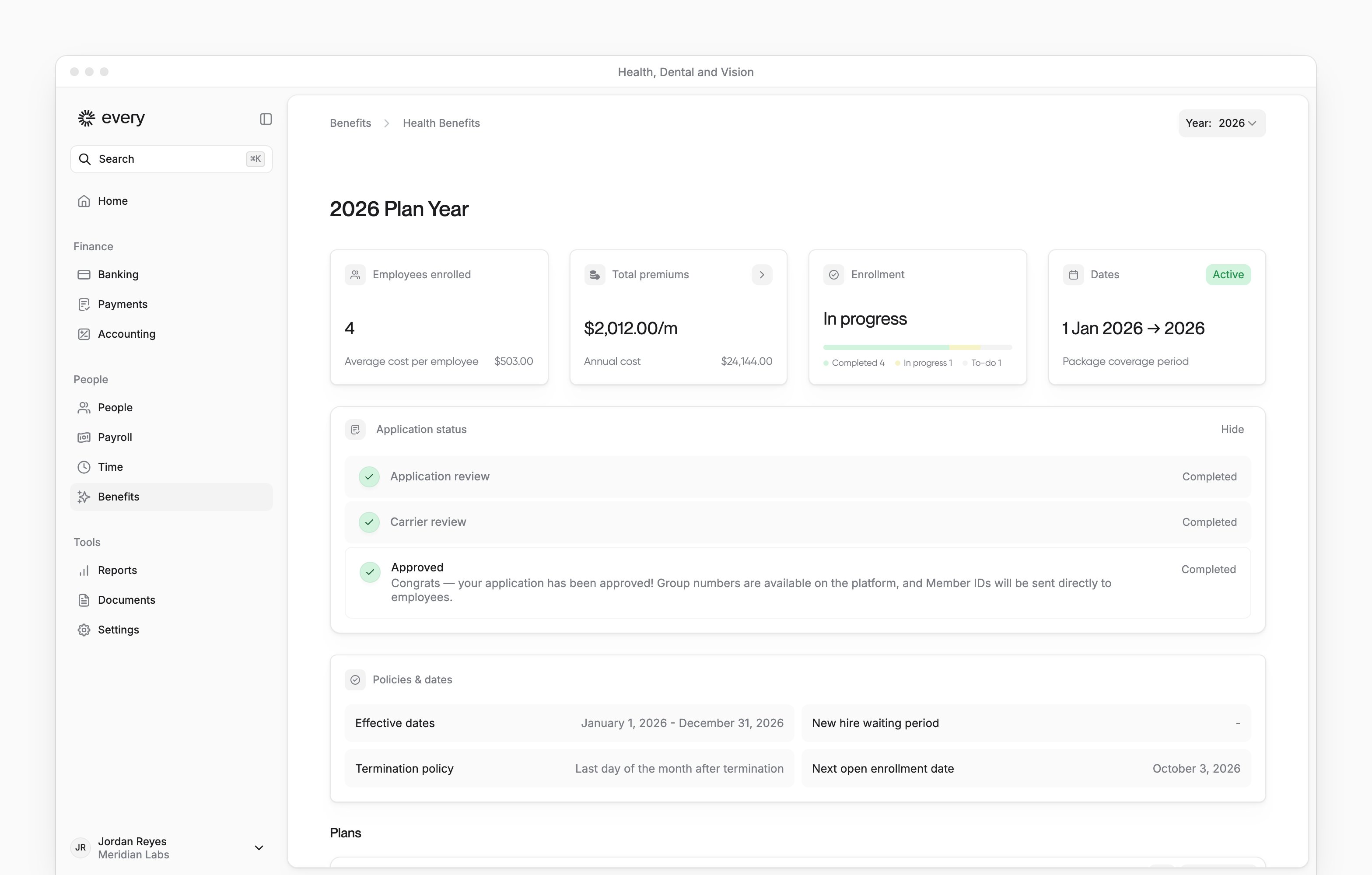Click the green check beside Carrier review
The image size is (1372, 875).
(x=369, y=522)
